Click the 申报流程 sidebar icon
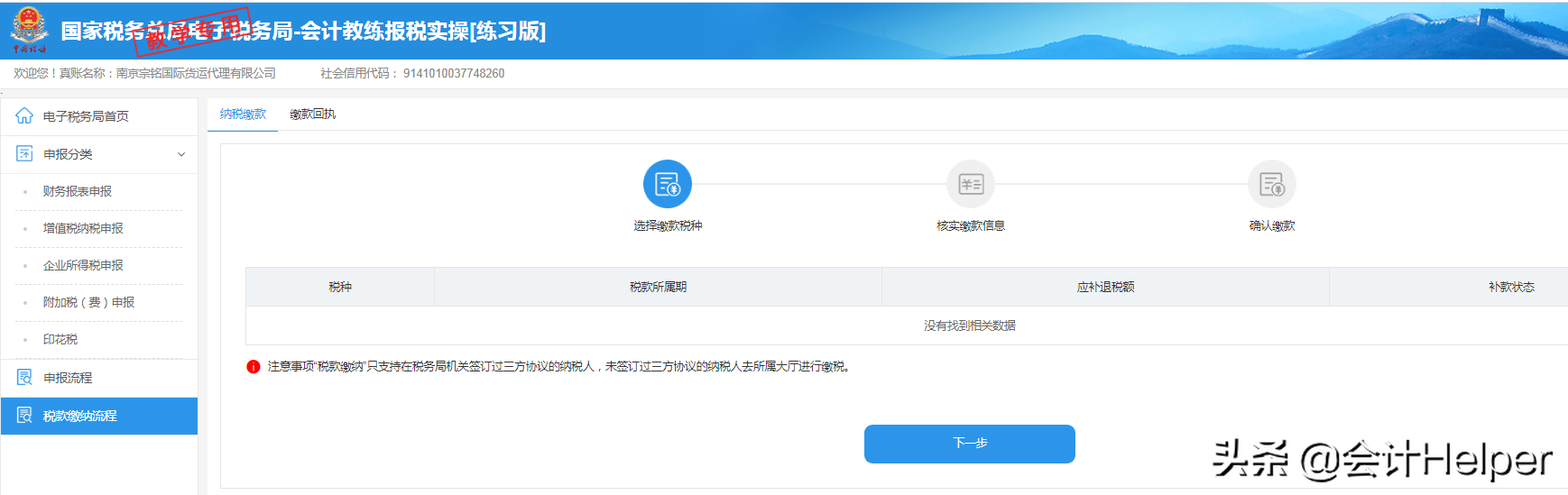Image resolution: width=1568 pixels, height=495 pixels. tap(24, 378)
